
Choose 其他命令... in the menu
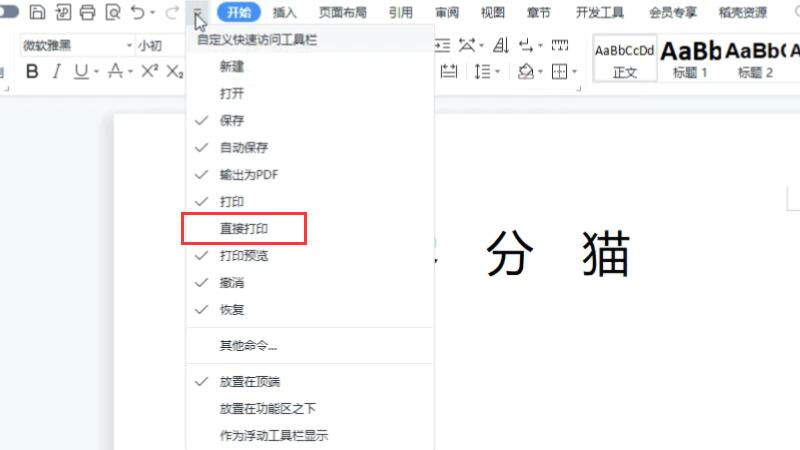pyautogui.click(x=310, y=345)
